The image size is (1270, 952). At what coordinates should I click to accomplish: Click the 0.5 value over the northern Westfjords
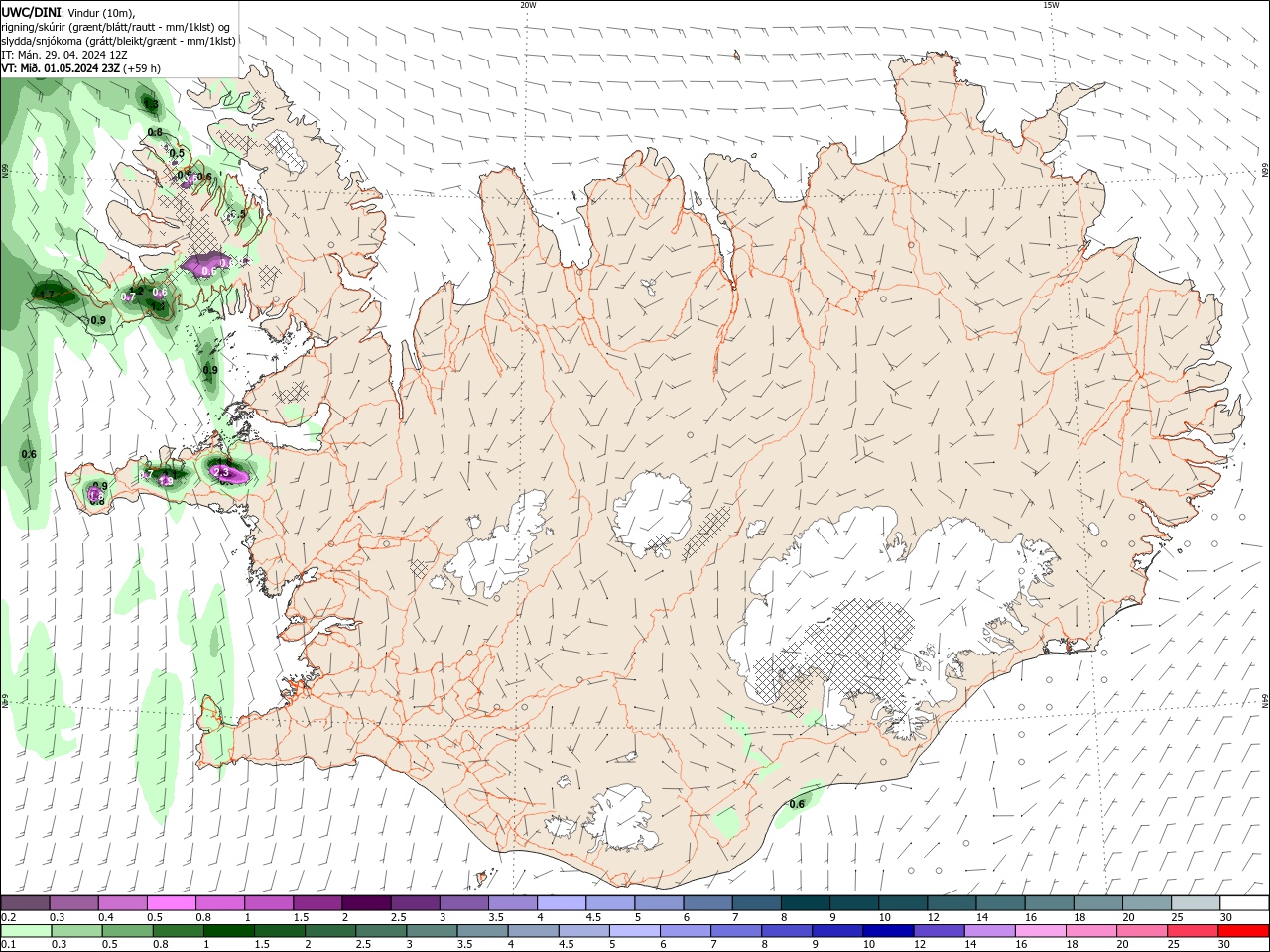177,153
